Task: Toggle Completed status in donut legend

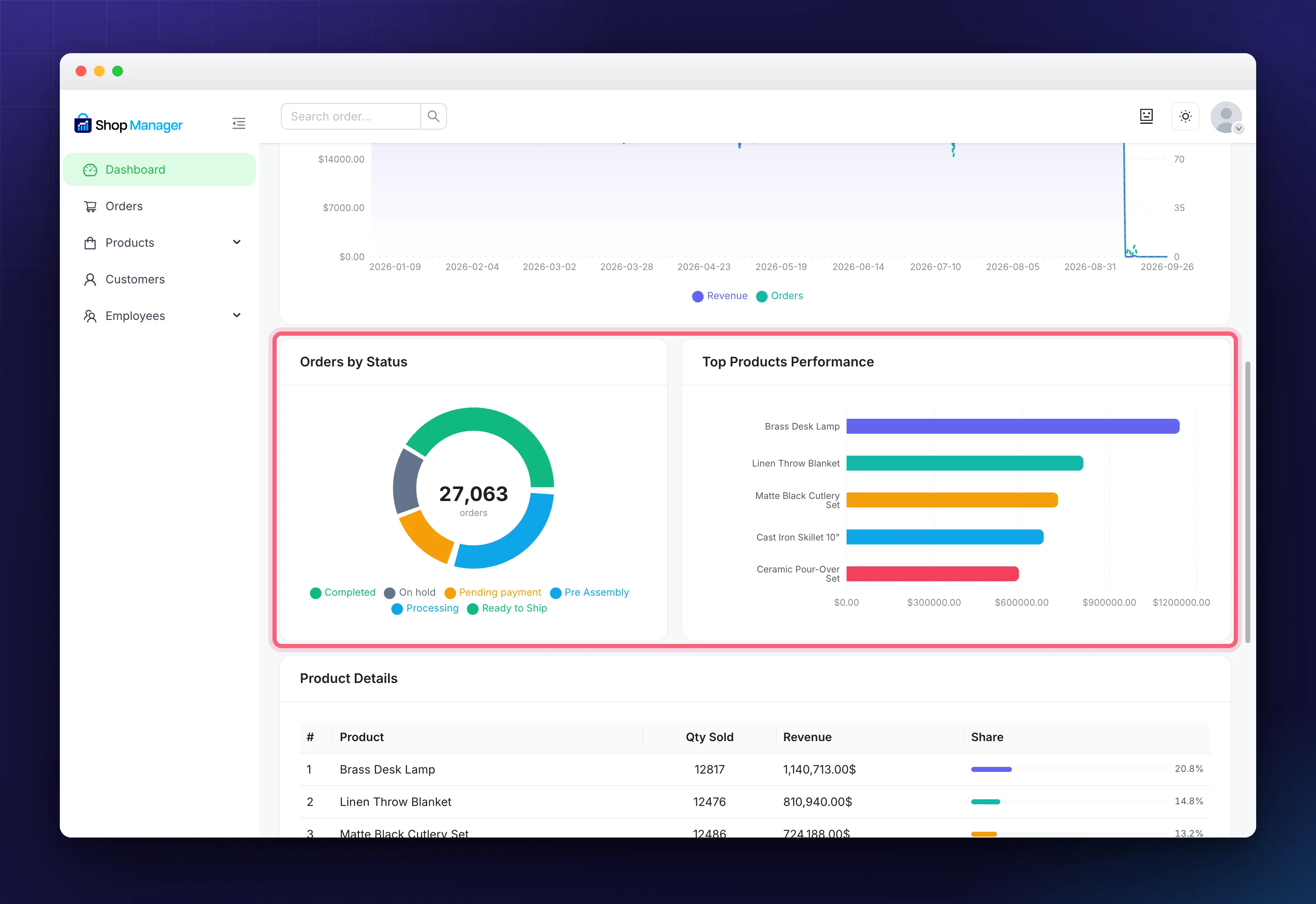Action: coord(343,592)
